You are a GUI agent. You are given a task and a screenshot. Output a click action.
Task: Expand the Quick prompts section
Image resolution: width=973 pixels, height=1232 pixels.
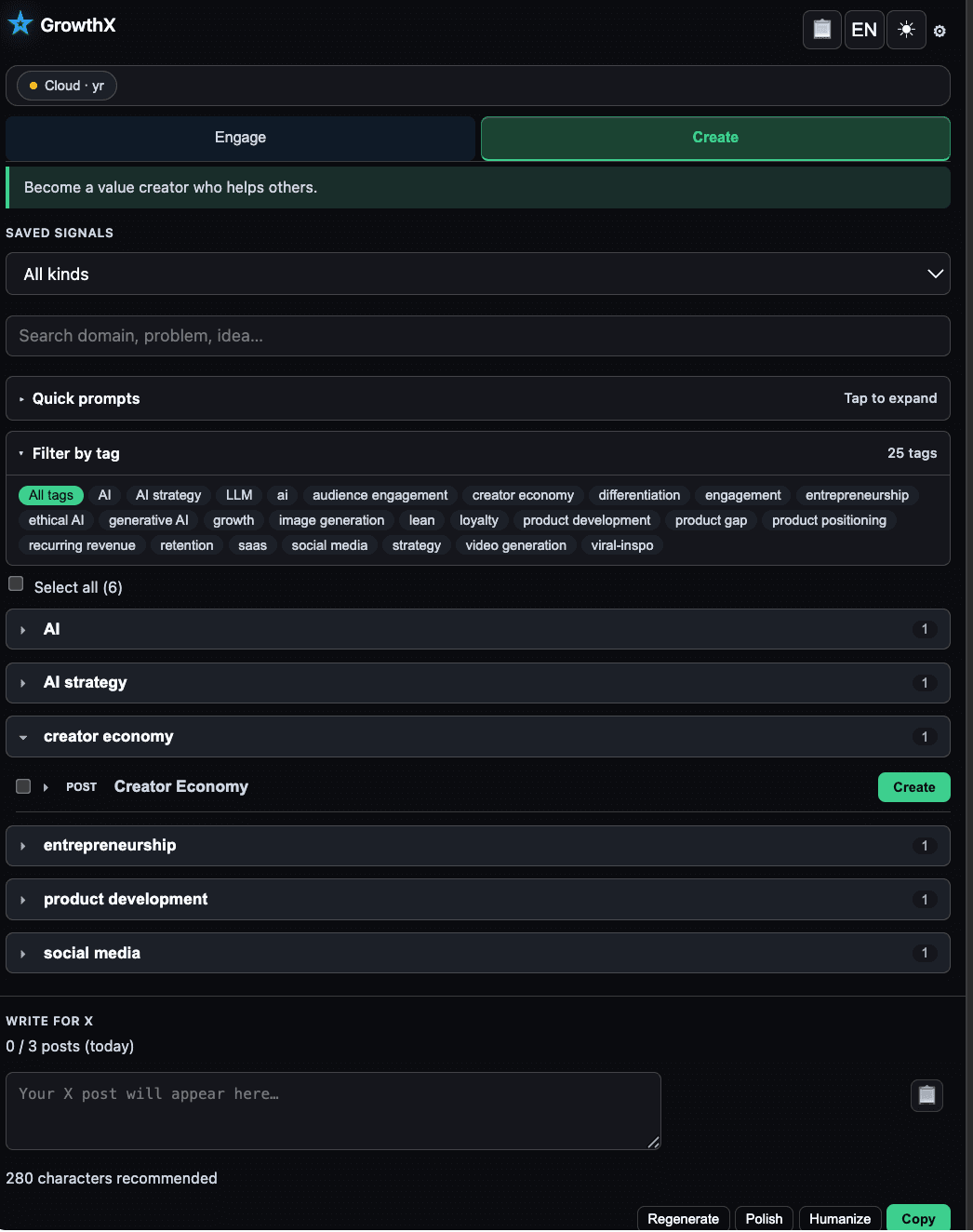(478, 398)
